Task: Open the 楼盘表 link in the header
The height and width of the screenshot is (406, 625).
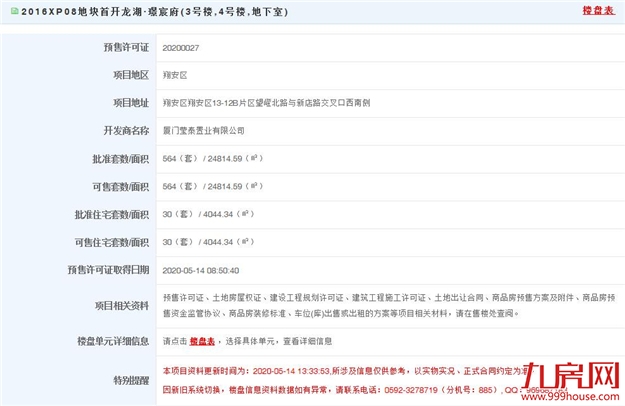Action: [598, 10]
